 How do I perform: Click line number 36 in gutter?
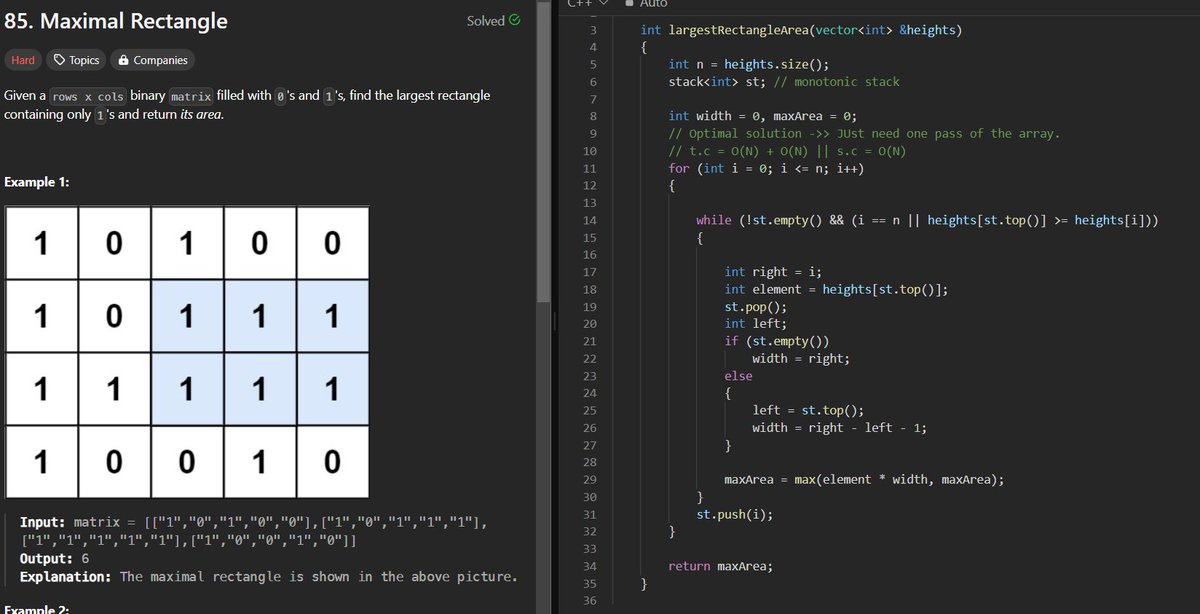click(589, 601)
